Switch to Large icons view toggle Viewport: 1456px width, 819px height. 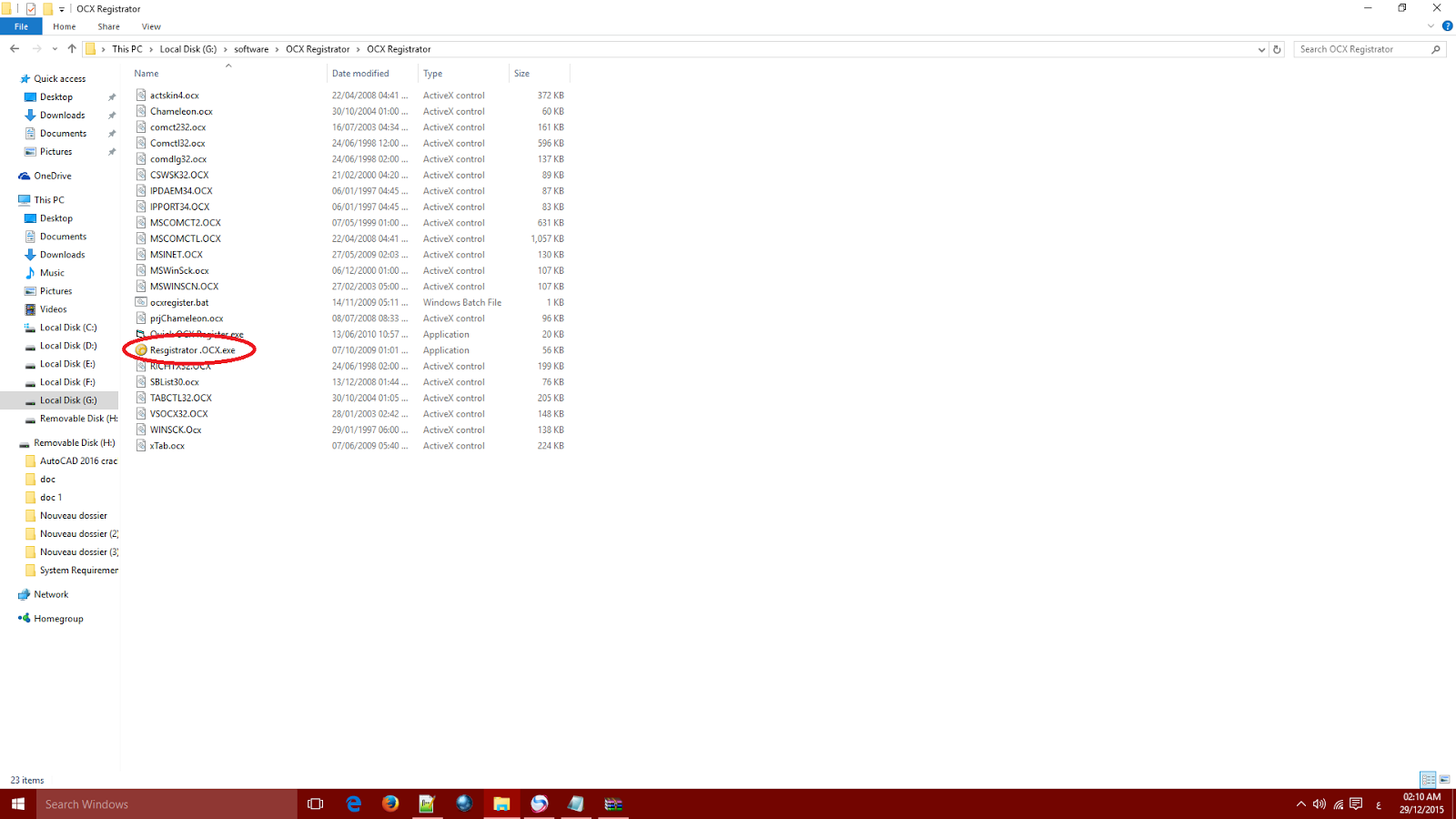pyautogui.click(x=1444, y=780)
